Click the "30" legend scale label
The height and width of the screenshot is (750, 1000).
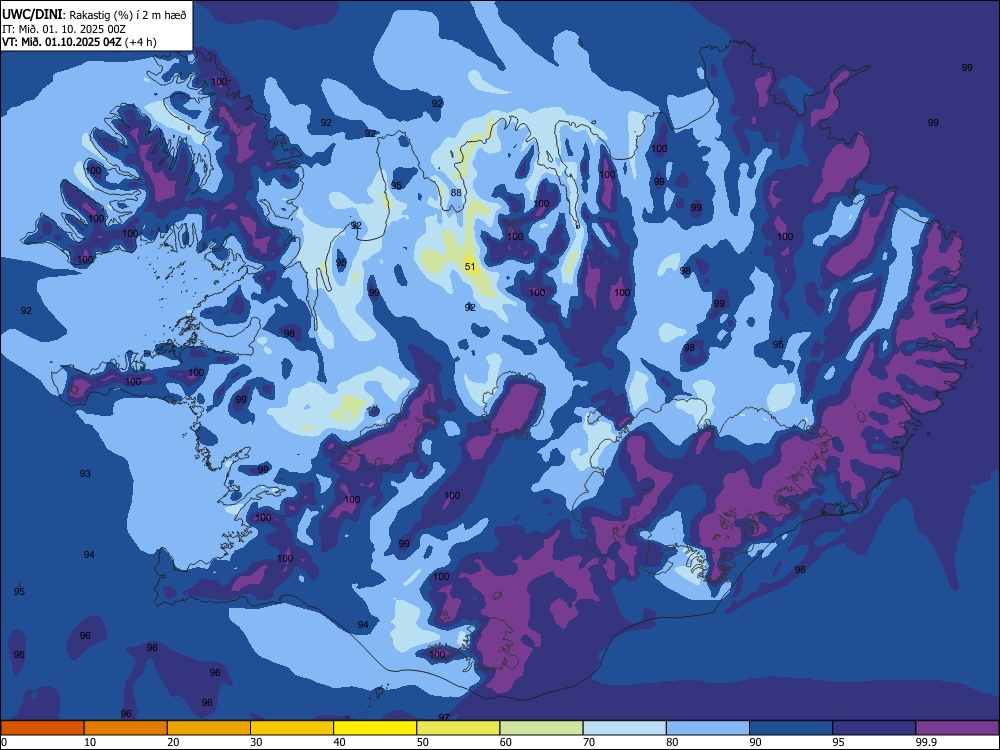(x=256, y=742)
